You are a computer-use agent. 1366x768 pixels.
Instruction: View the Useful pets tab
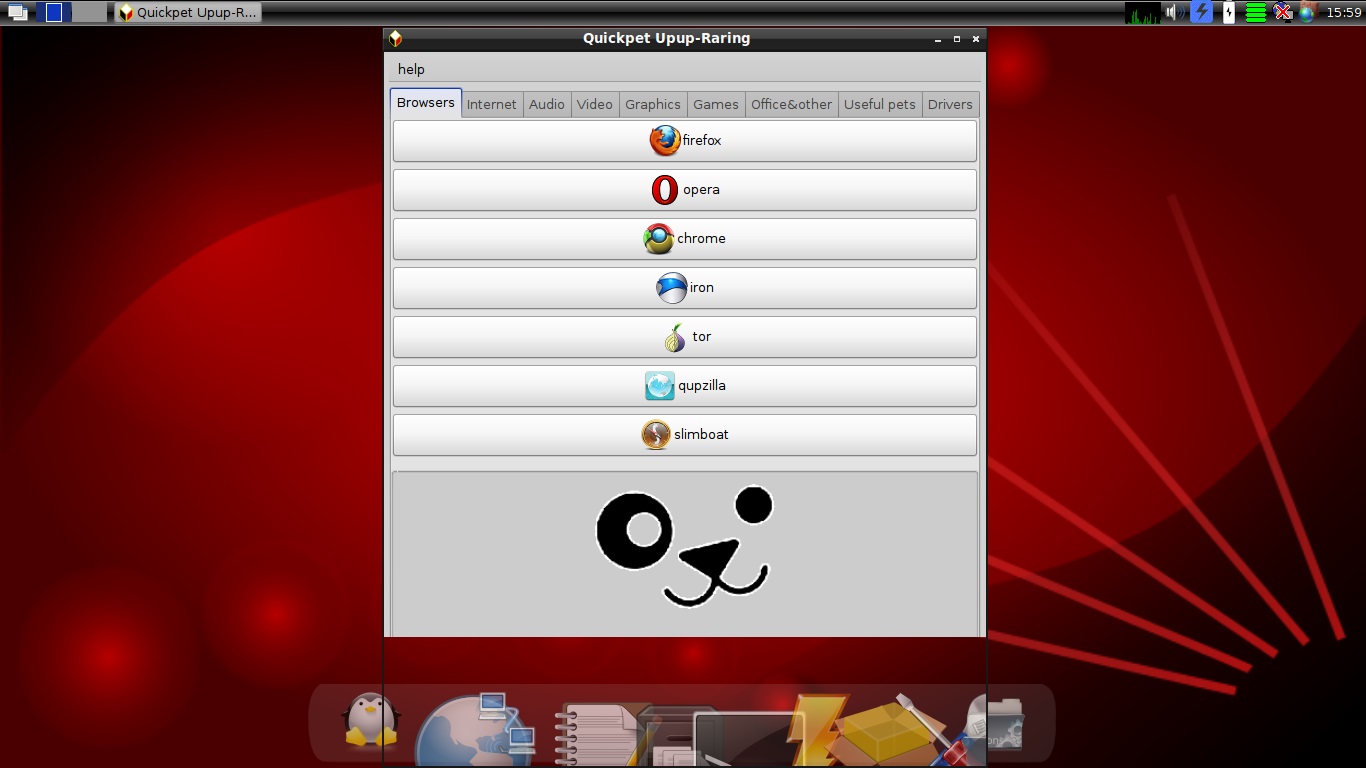click(x=880, y=104)
